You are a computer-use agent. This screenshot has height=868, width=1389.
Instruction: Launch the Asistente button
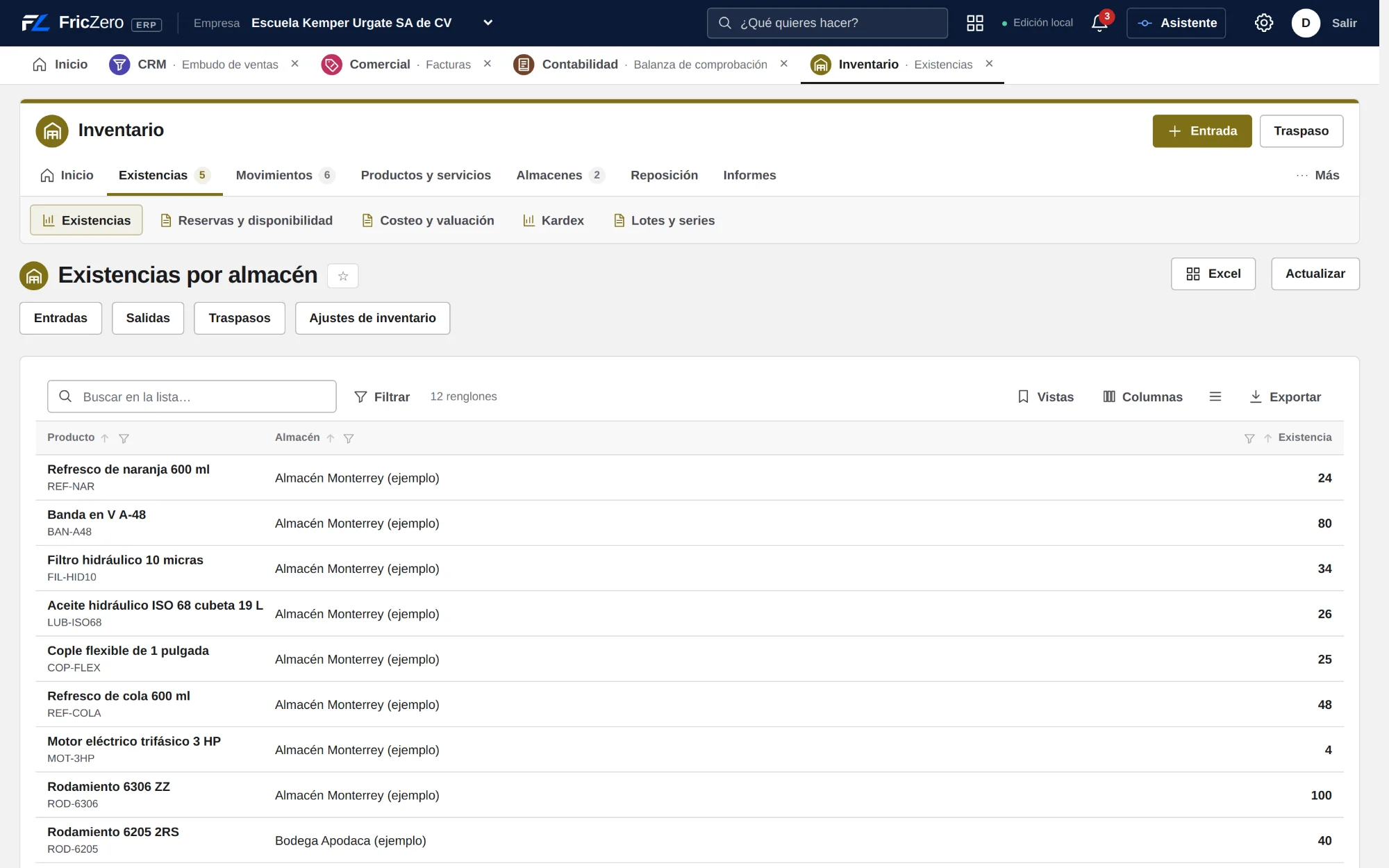click(1176, 23)
